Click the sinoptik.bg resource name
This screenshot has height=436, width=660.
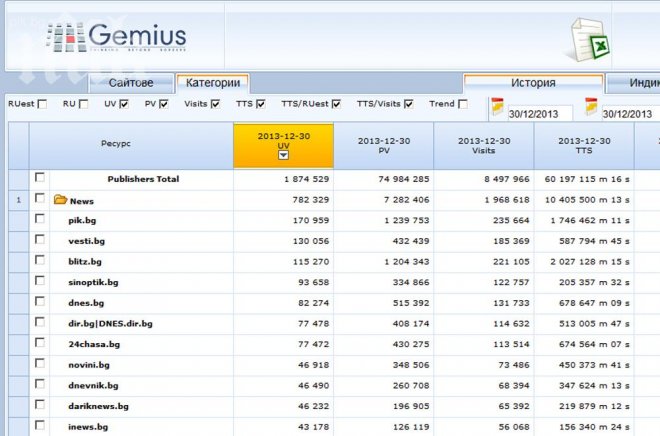(x=93, y=282)
